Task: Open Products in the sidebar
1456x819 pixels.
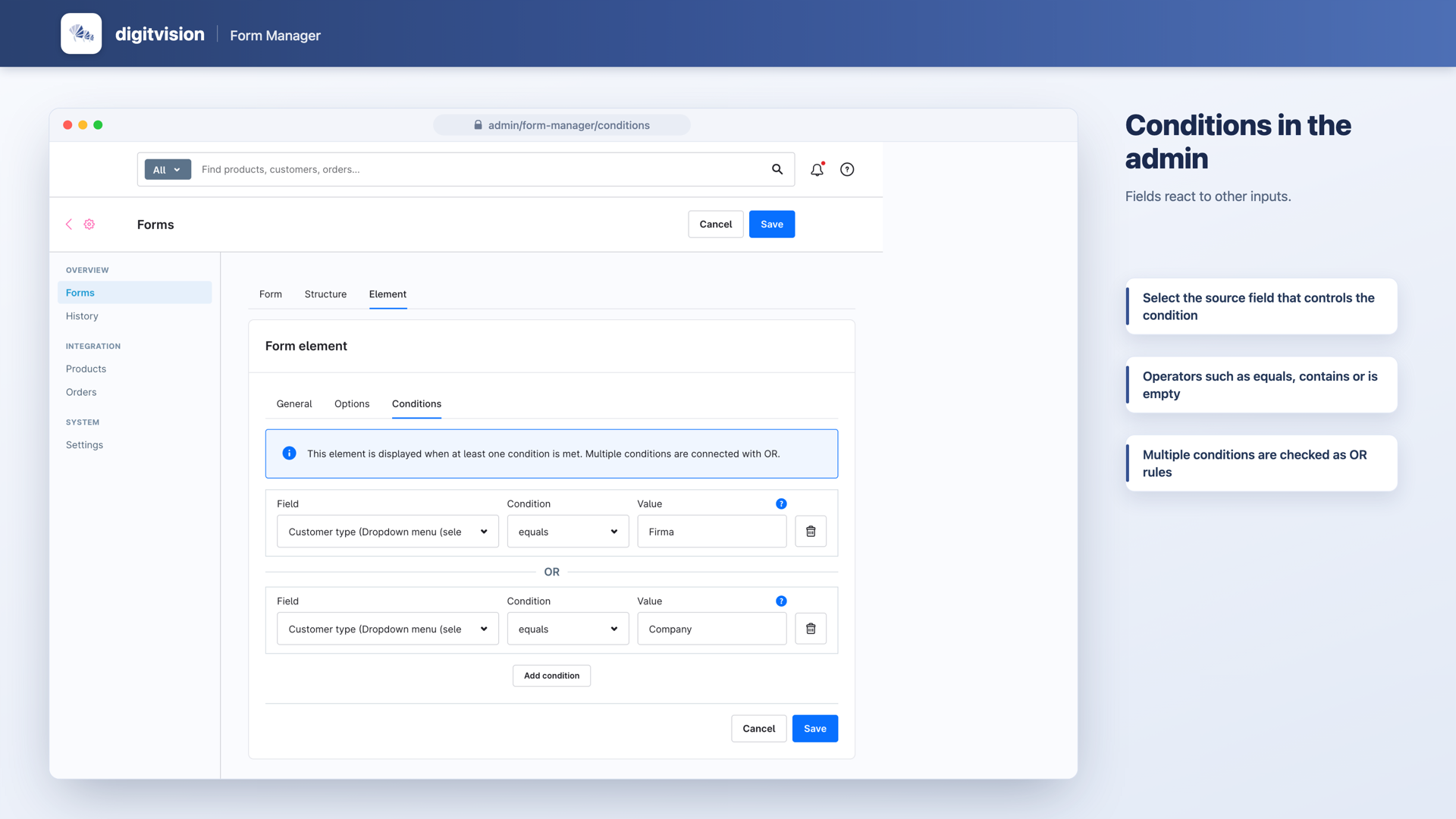Action: click(86, 369)
